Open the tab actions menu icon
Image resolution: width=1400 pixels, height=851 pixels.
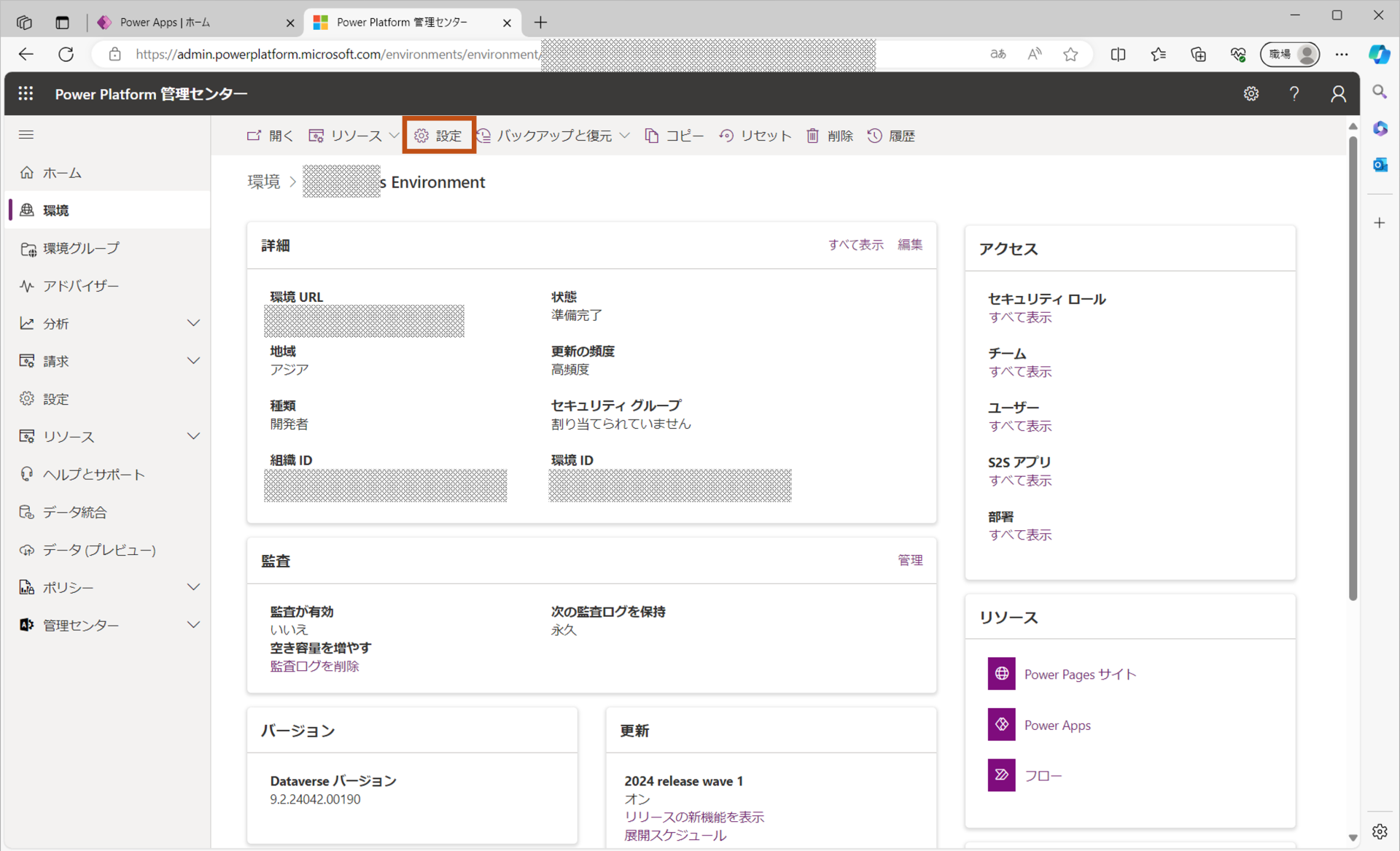[x=62, y=23]
